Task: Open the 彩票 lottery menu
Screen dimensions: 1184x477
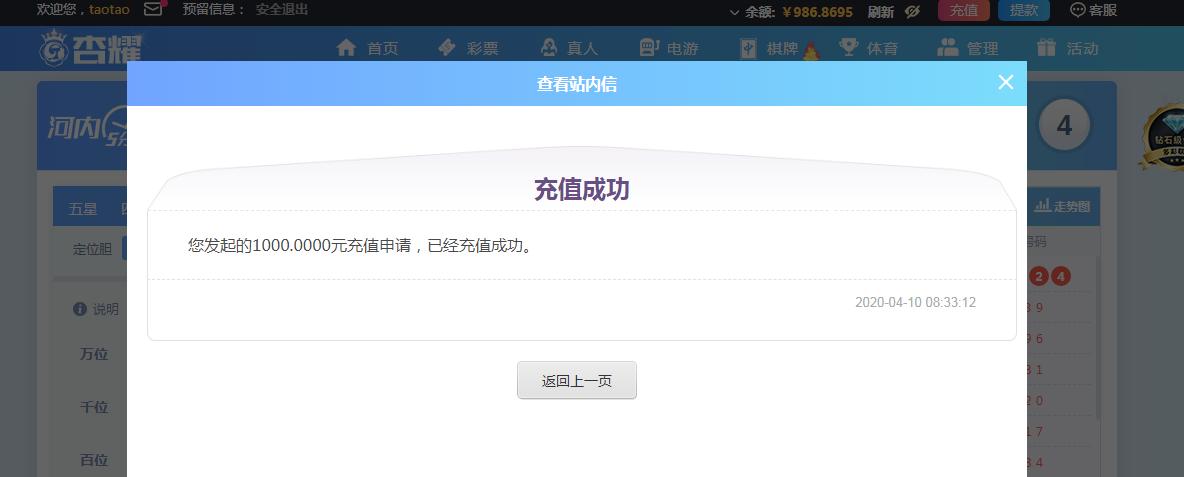Action: pyautogui.click(x=469, y=48)
